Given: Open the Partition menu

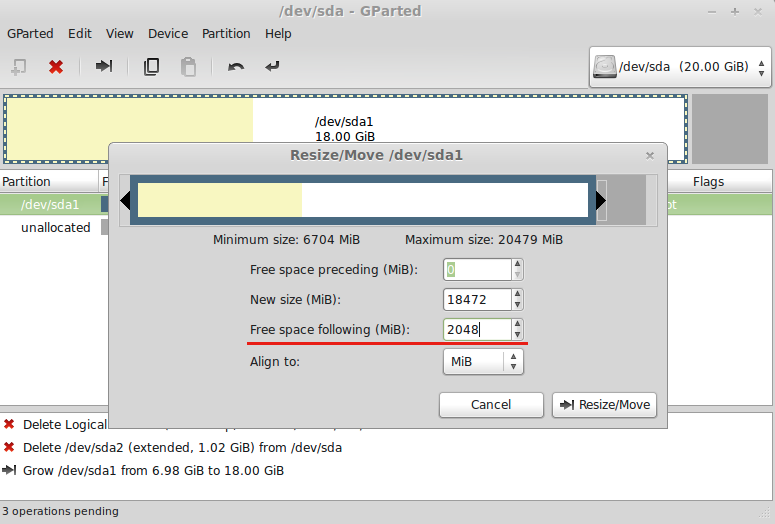Looking at the screenshot, I should tap(226, 33).
